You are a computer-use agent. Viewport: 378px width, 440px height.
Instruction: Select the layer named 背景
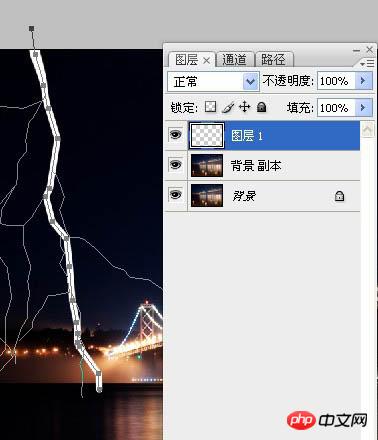[x=244, y=196]
